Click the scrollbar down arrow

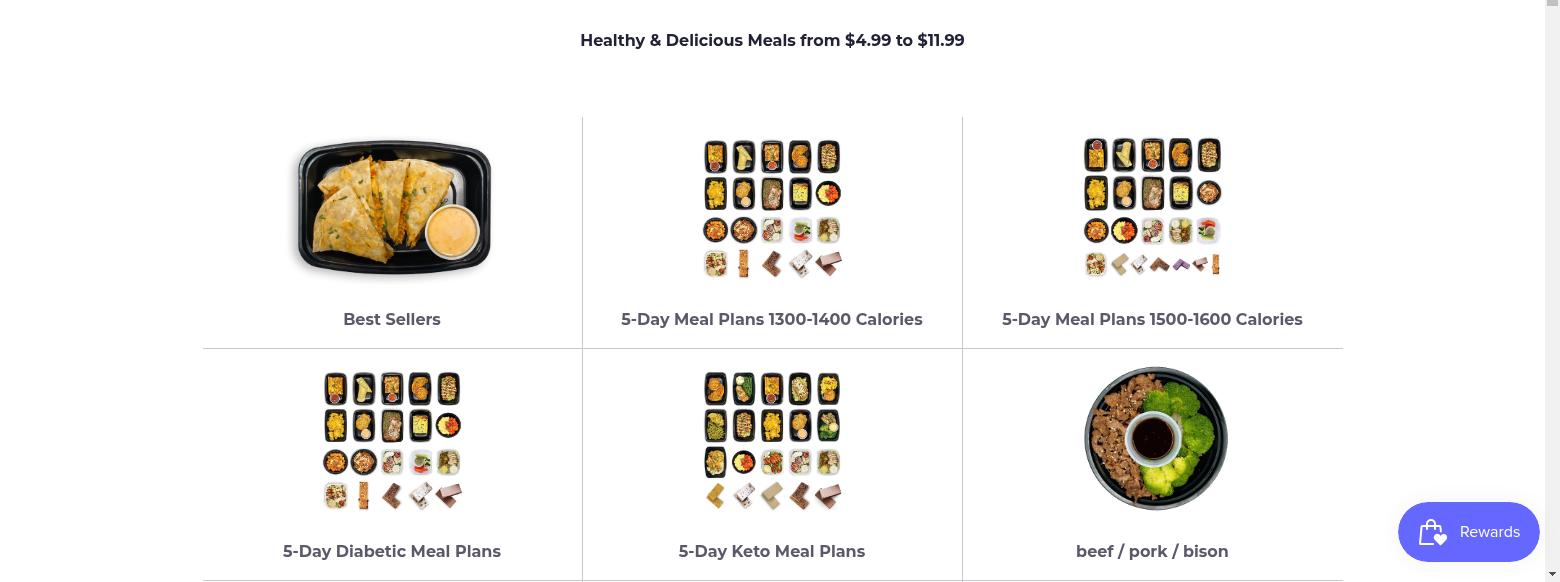[x=1553, y=575]
